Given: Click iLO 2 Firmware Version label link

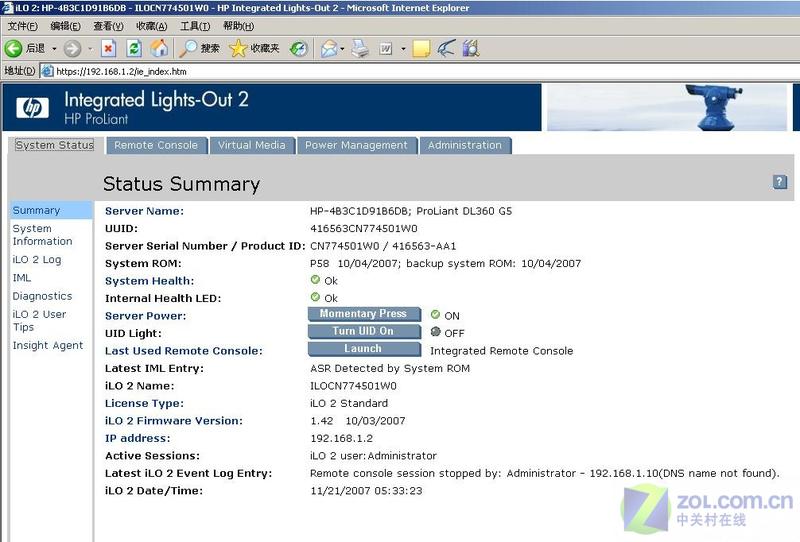Looking at the screenshot, I should 174,421.
